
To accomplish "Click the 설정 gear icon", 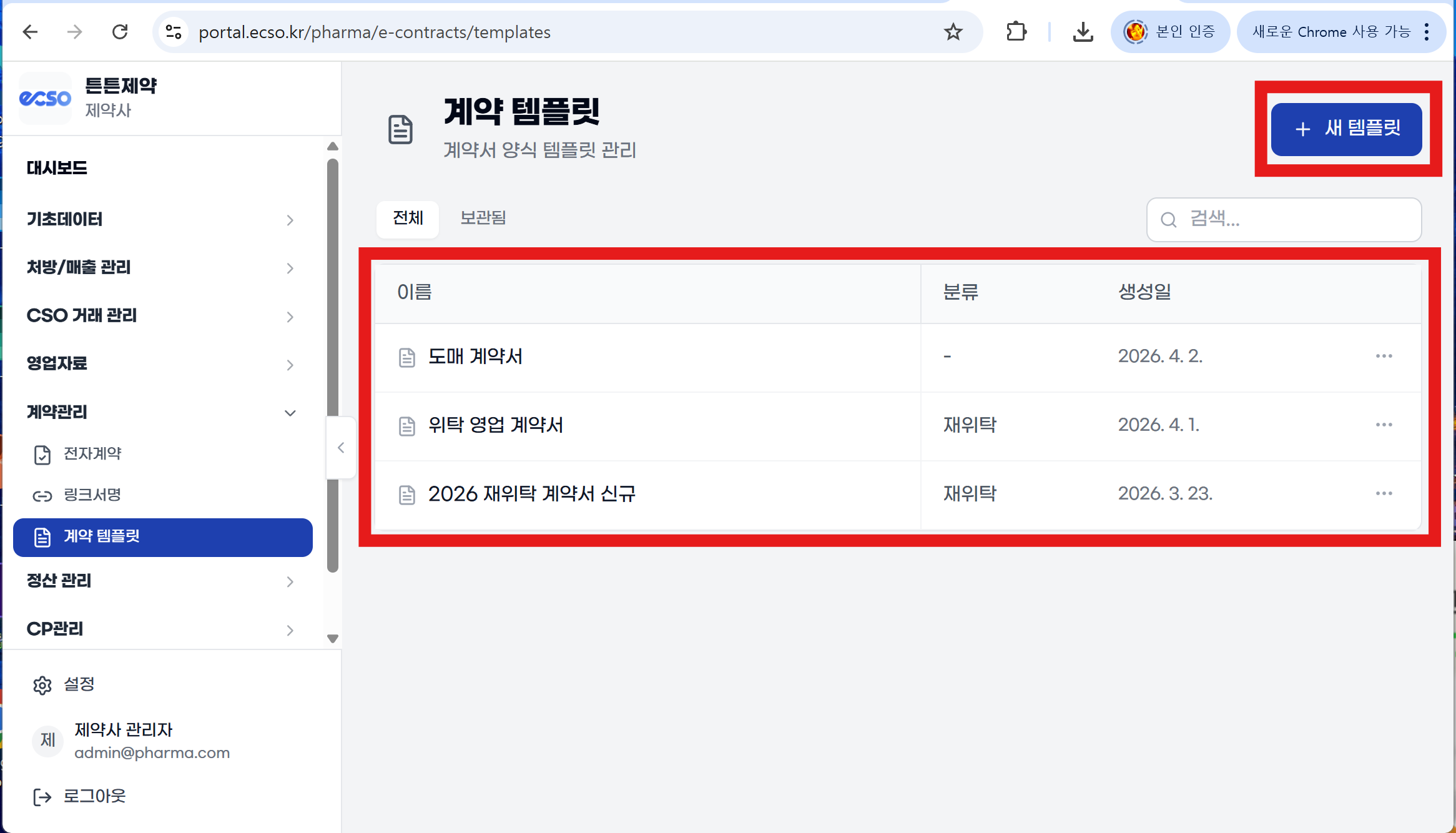I will point(42,685).
